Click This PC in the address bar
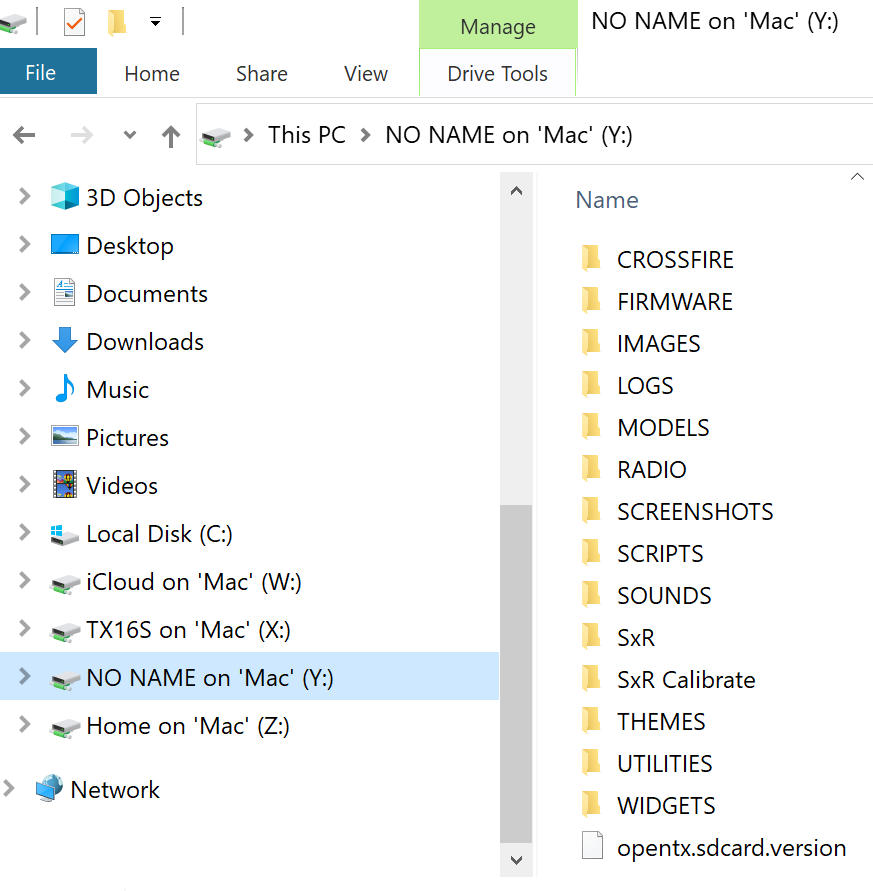Screen dimensions: 873x891 click(x=306, y=134)
